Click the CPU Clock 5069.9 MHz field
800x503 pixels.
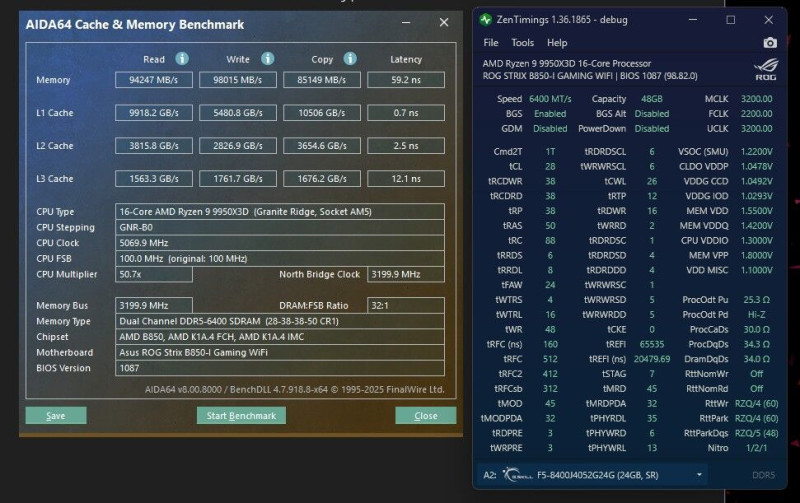(280, 243)
